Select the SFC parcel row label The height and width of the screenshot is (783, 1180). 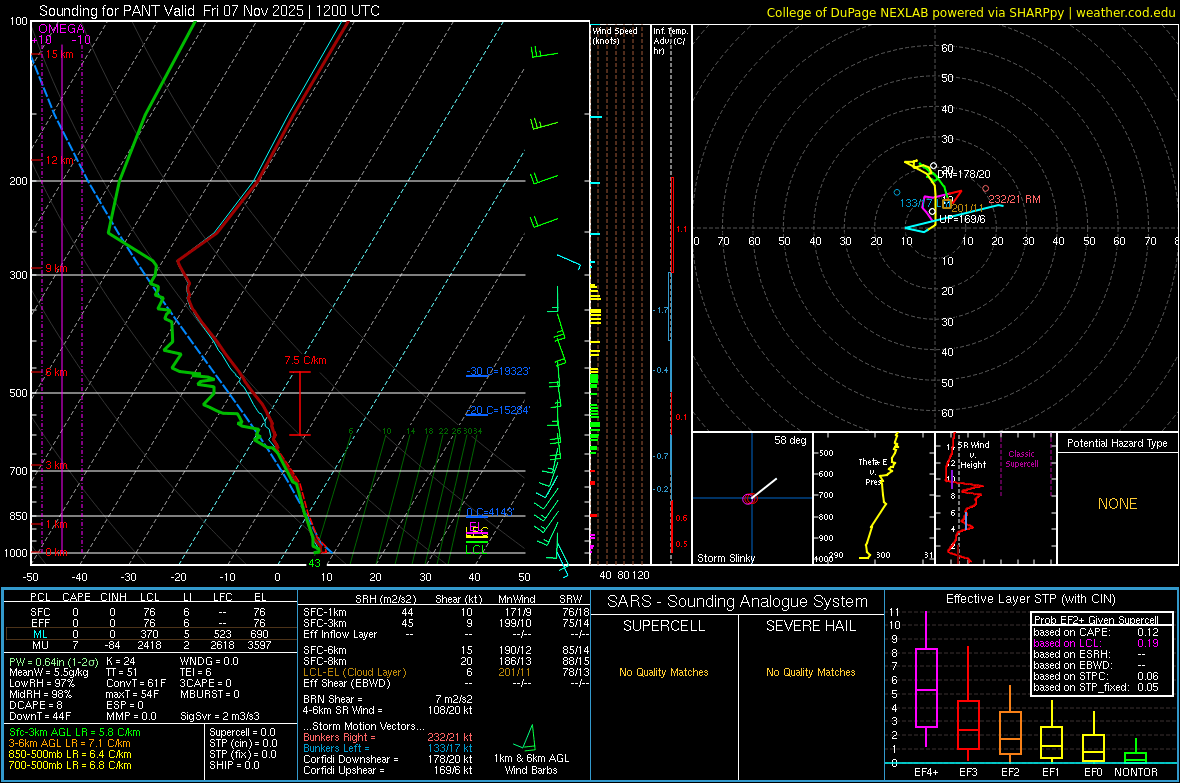[40, 612]
